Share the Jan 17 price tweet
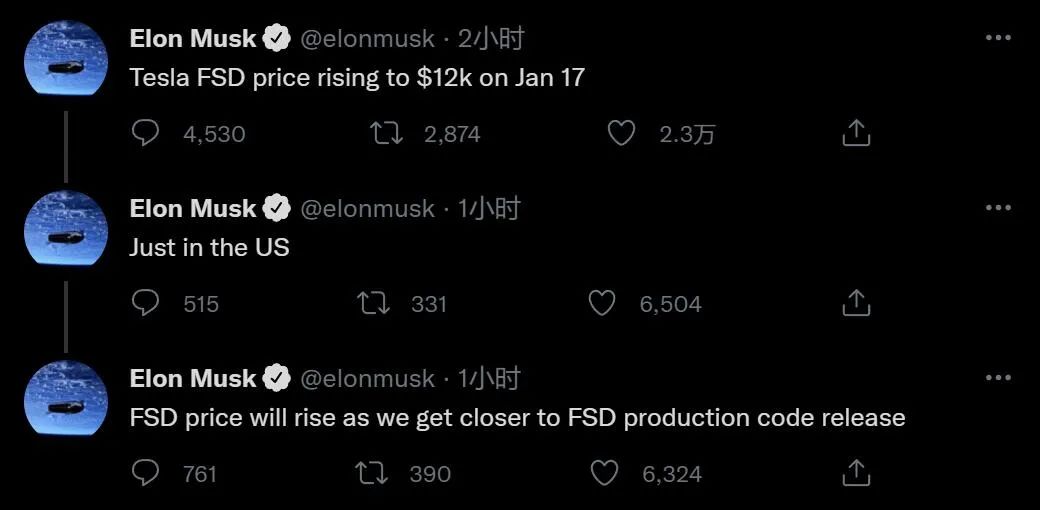The height and width of the screenshot is (510, 1040). pos(856,133)
